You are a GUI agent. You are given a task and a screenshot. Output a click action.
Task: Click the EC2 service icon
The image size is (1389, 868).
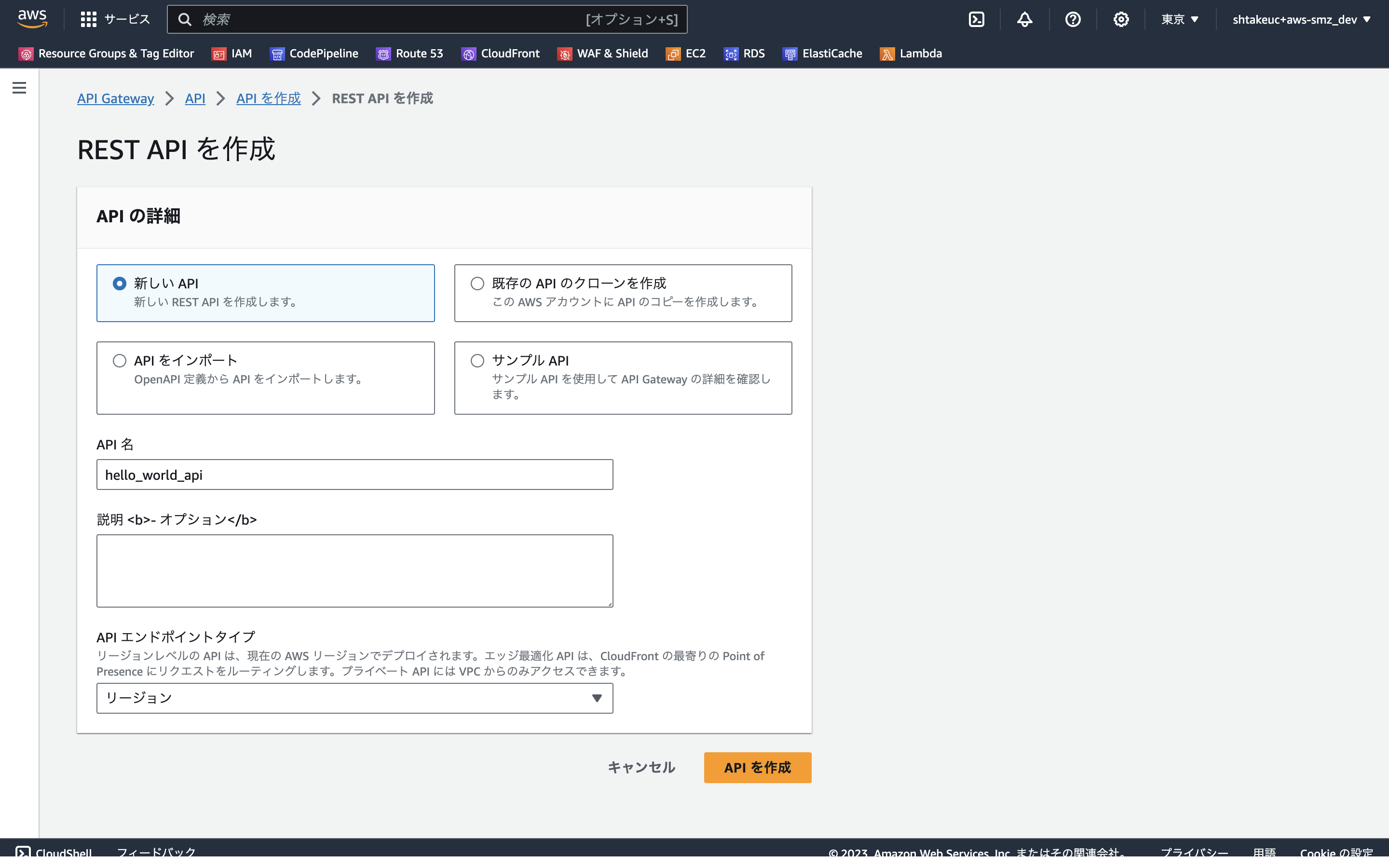[673, 54]
